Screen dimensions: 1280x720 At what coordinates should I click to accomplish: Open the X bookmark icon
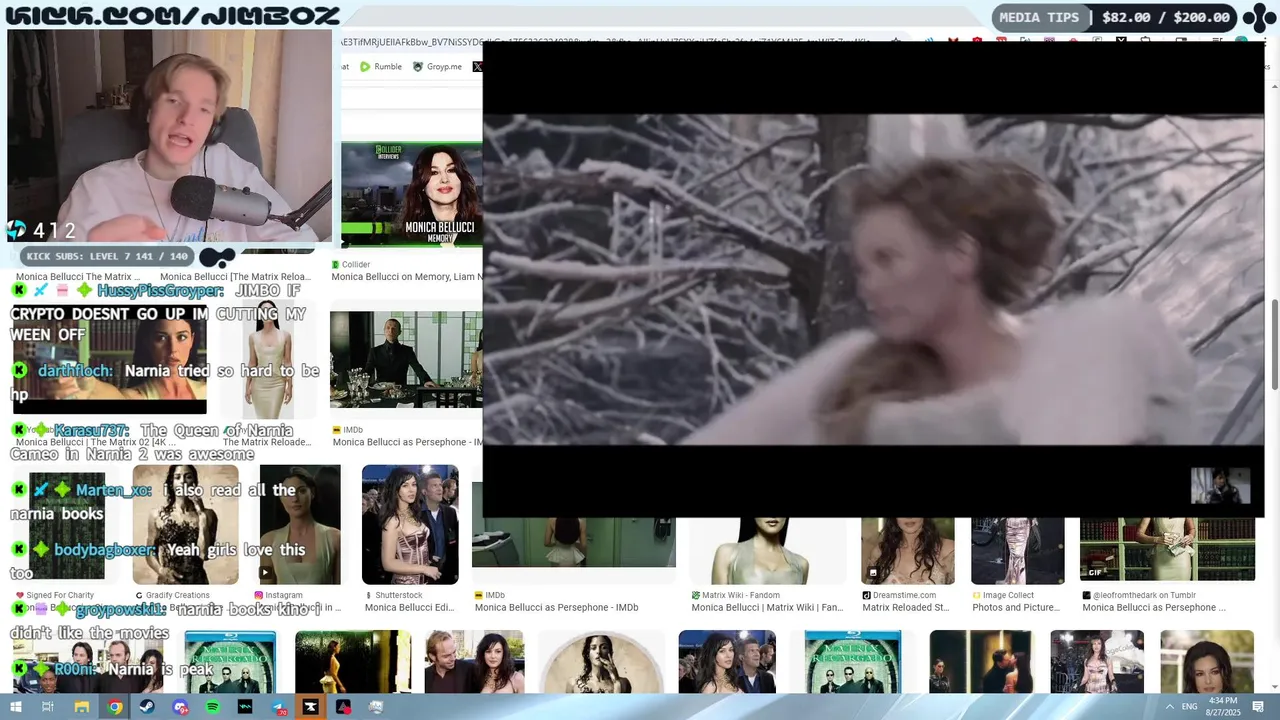click(476, 67)
